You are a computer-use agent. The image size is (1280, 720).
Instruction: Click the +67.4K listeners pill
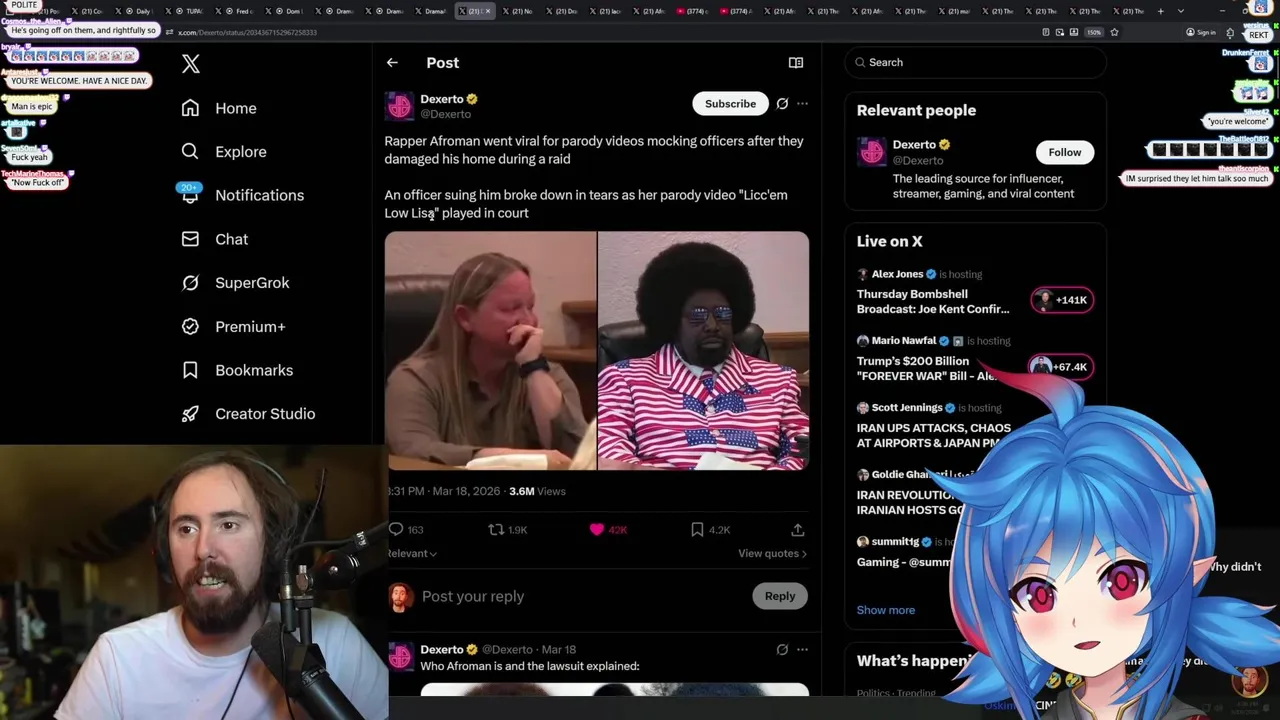(1062, 367)
